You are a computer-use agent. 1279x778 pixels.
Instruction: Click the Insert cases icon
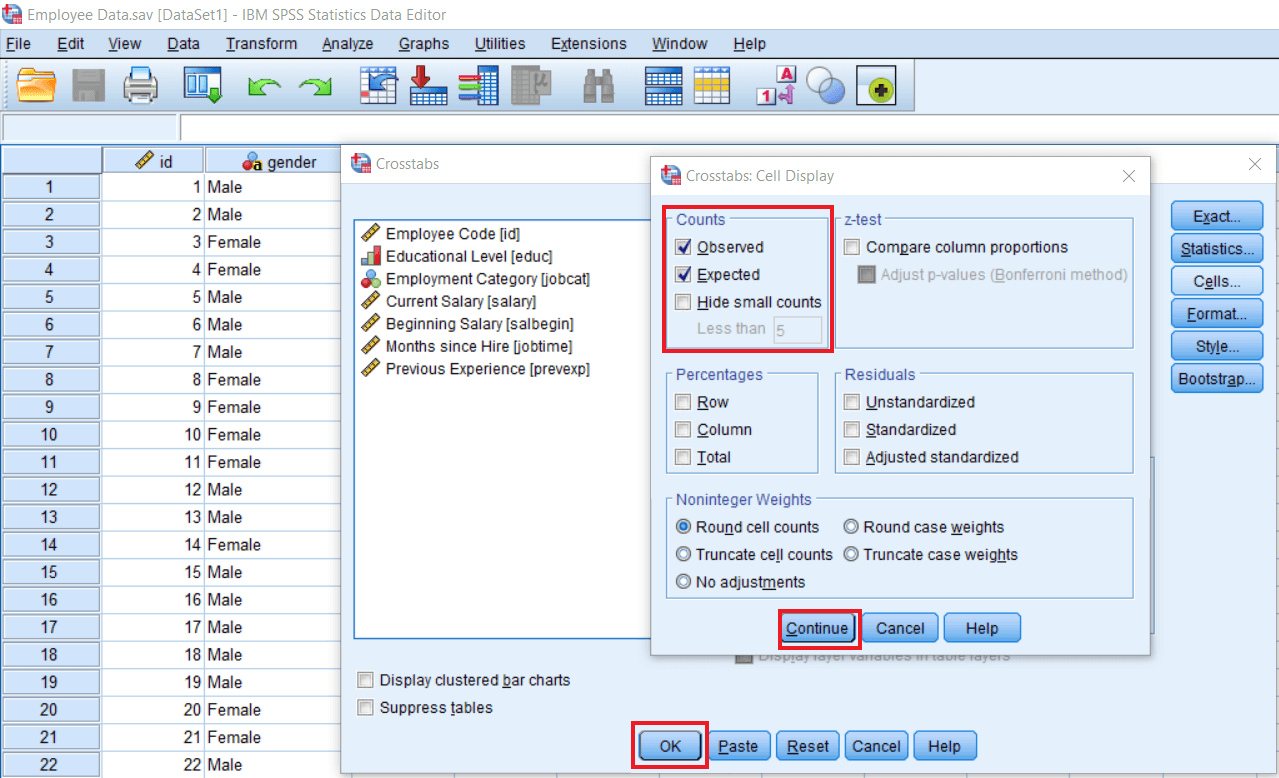[x=663, y=86]
